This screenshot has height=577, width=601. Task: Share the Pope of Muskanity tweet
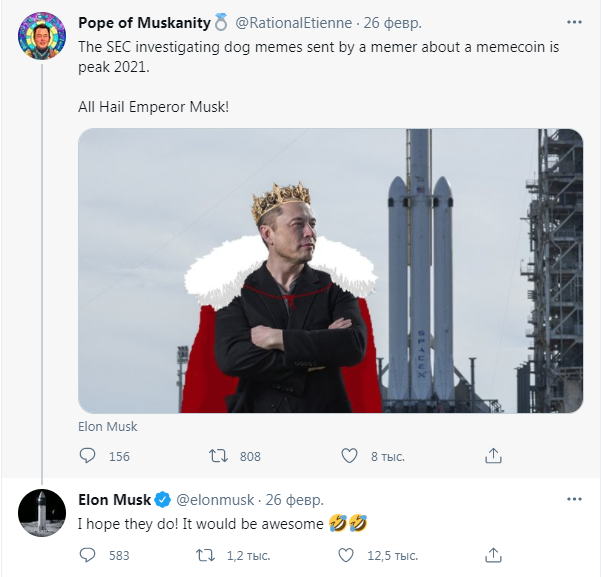tap(492, 456)
